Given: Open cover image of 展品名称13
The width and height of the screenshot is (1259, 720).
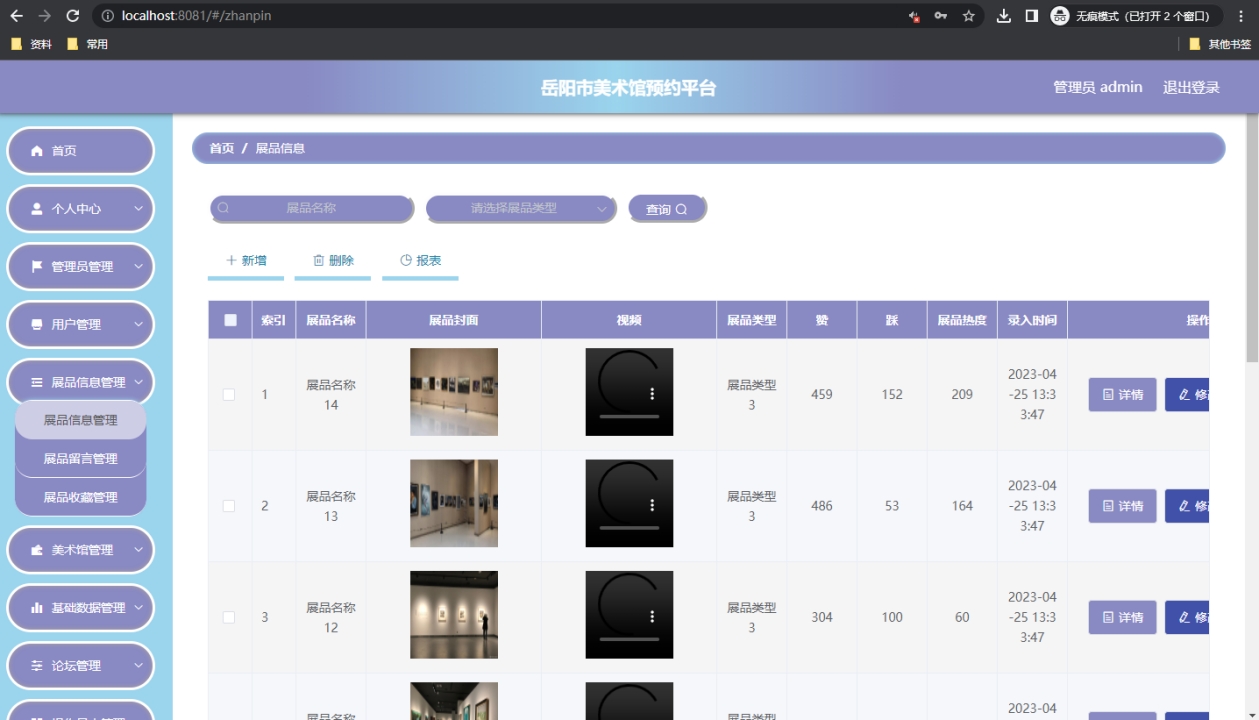Looking at the screenshot, I should [454, 503].
